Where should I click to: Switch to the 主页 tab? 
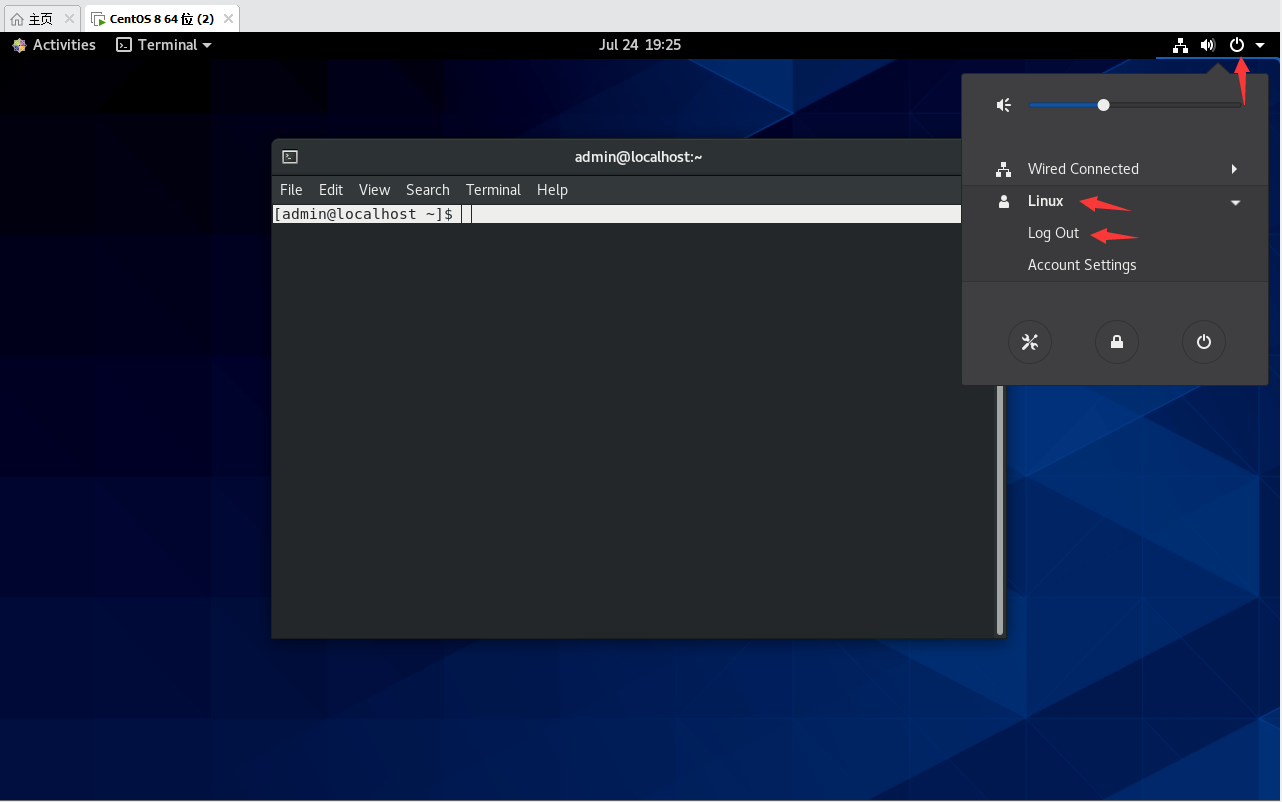pyautogui.click(x=40, y=19)
